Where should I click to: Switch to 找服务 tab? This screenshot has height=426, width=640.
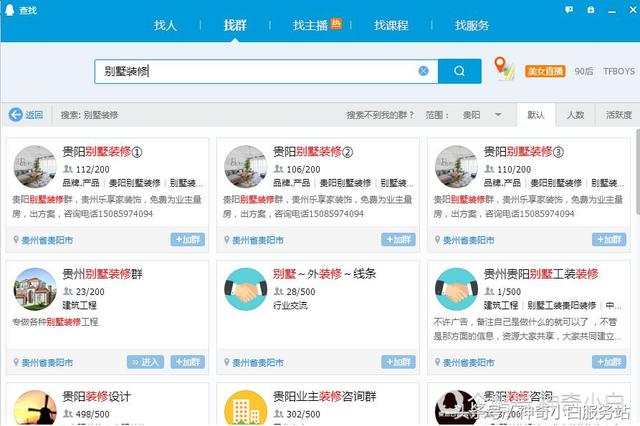472,25
